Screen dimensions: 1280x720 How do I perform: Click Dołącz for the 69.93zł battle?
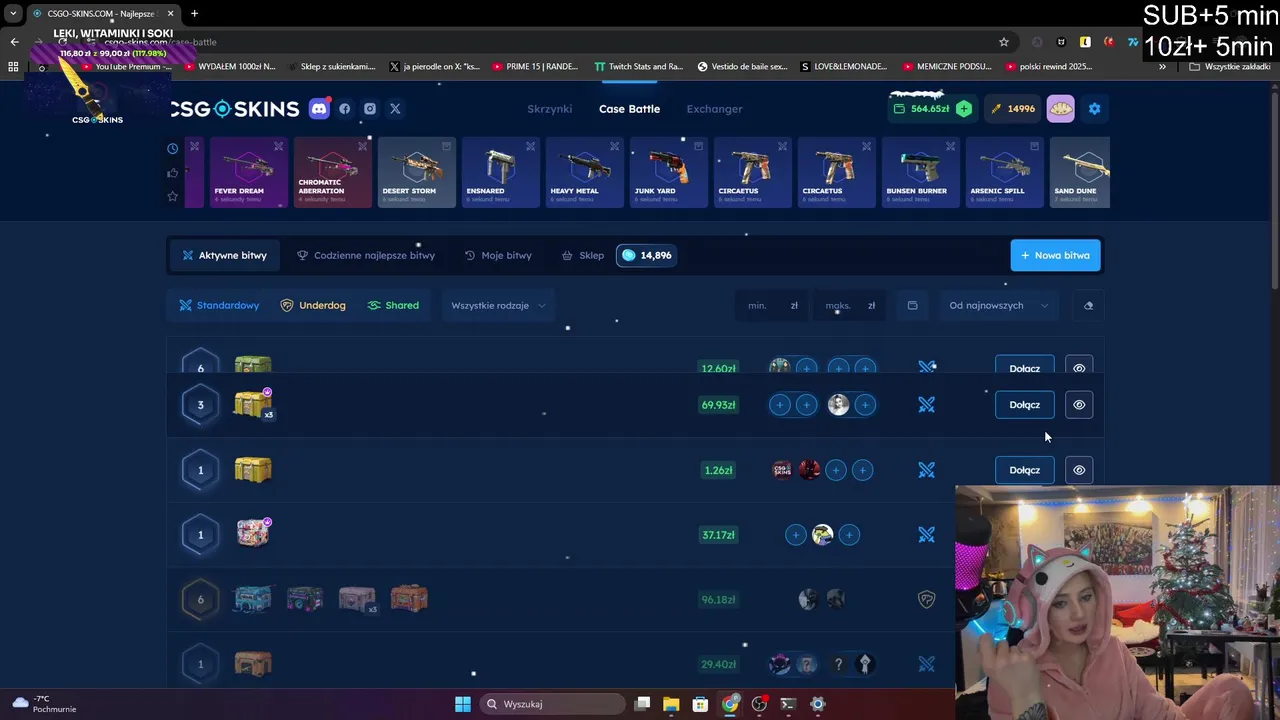pyautogui.click(x=1024, y=405)
